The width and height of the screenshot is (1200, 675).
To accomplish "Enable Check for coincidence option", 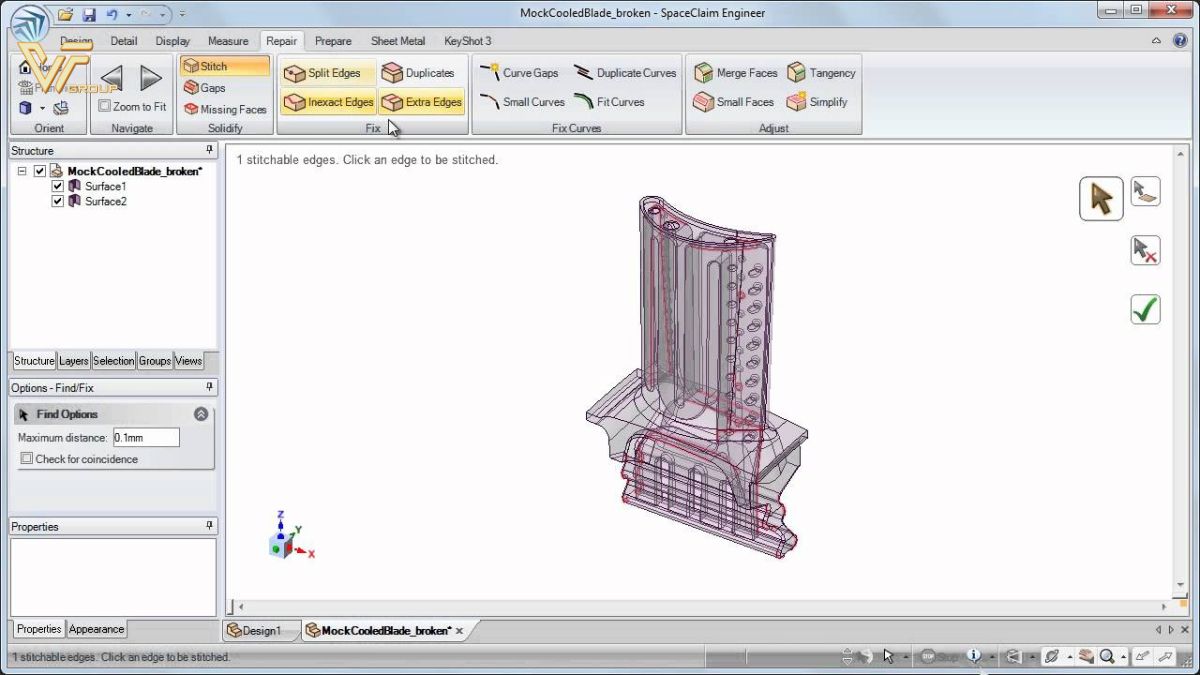I will coord(27,459).
